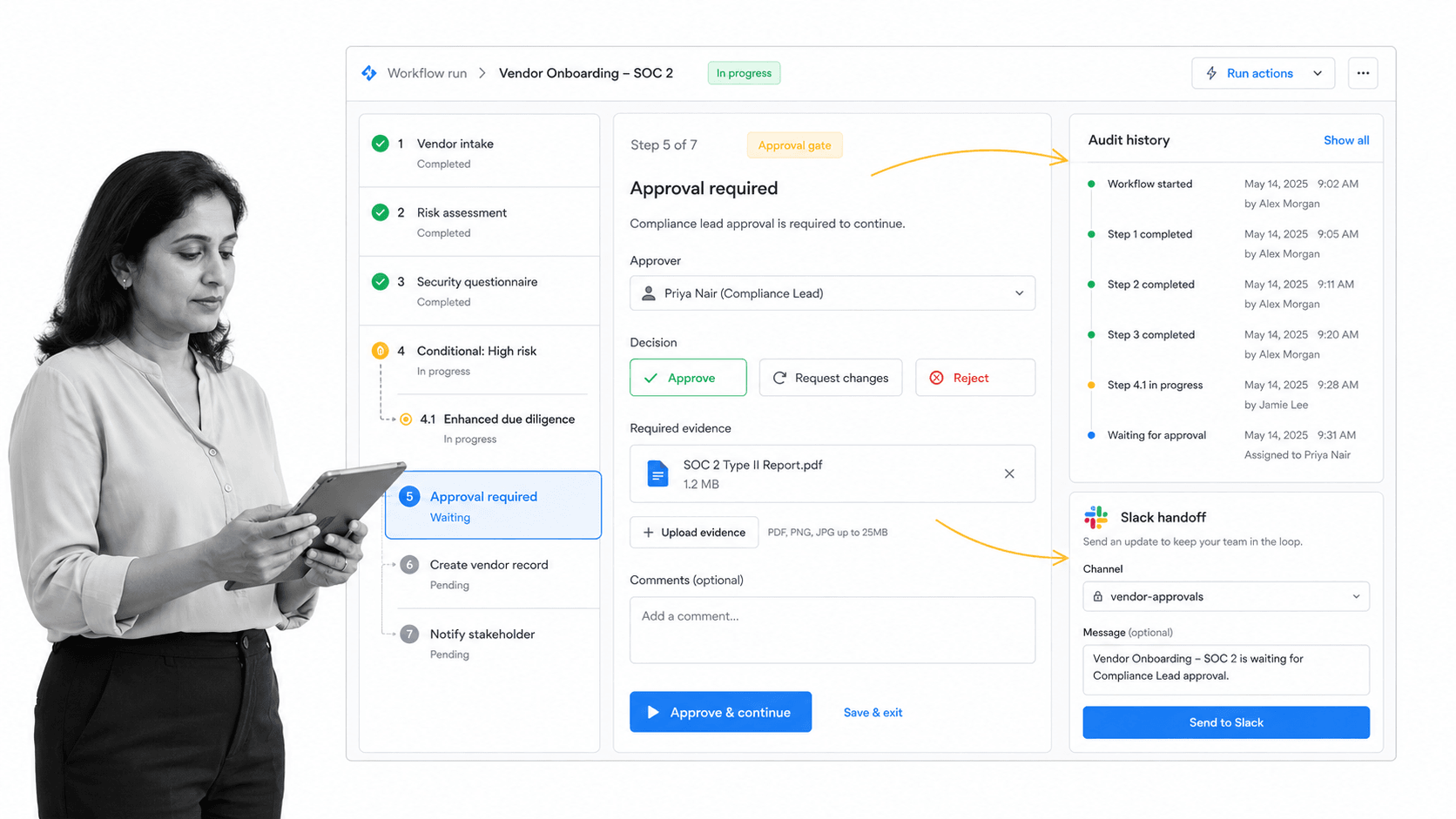Open the vendor-approvals Channel dropdown

[1226, 596]
